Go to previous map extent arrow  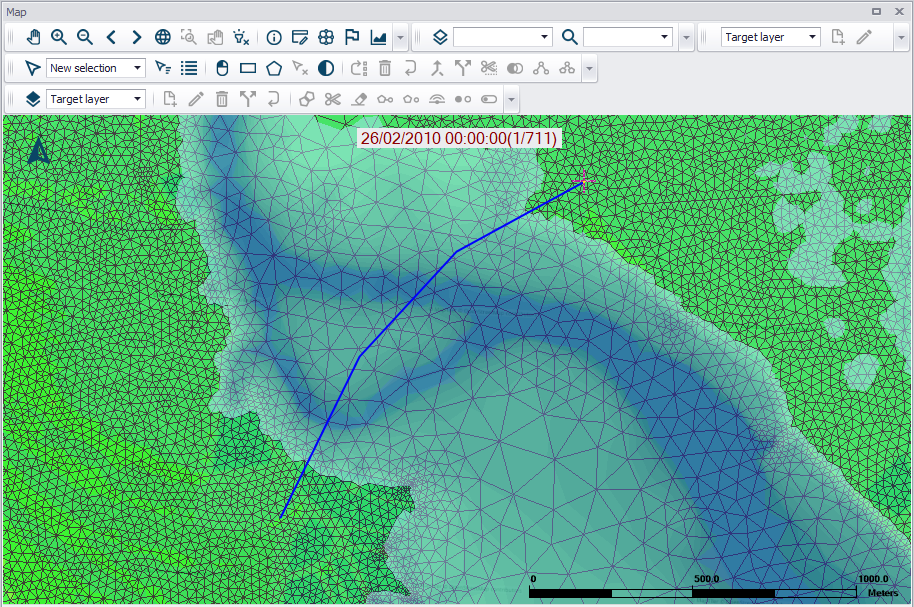(111, 37)
